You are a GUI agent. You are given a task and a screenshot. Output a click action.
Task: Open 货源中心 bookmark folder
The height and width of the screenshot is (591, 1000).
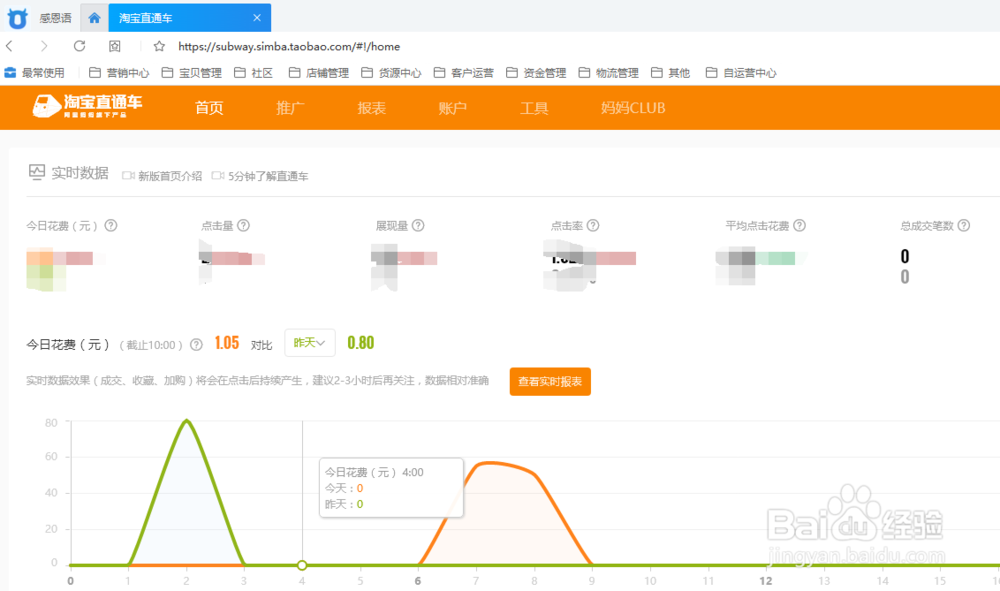click(391, 73)
